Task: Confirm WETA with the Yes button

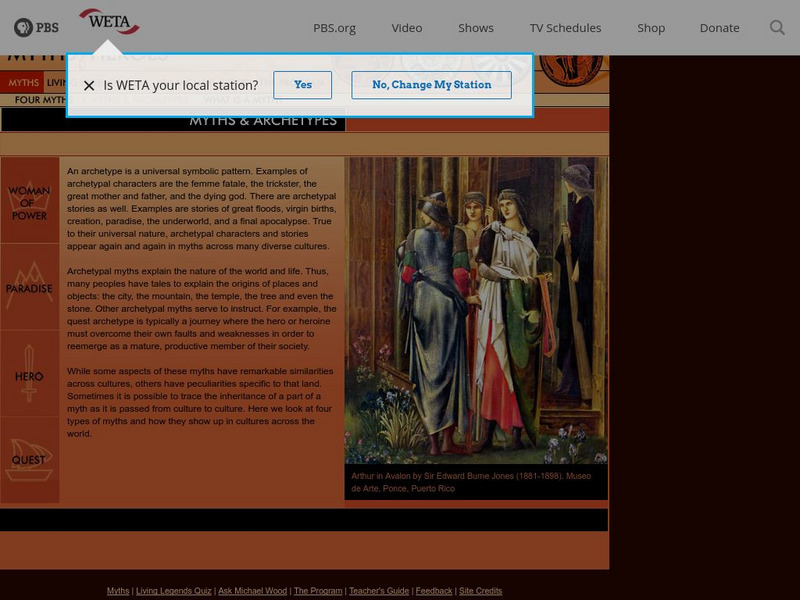Action: click(303, 85)
